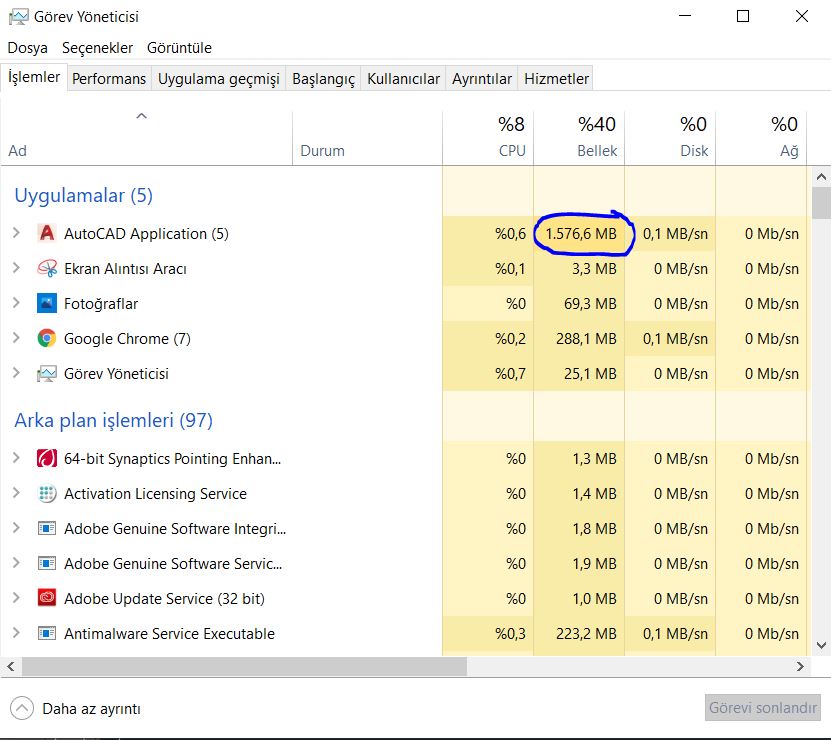Collapse details with Daha az ayrıntı arrow
The height and width of the screenshot is (740, 831).
pyautogui.click(x=22, y=709)
